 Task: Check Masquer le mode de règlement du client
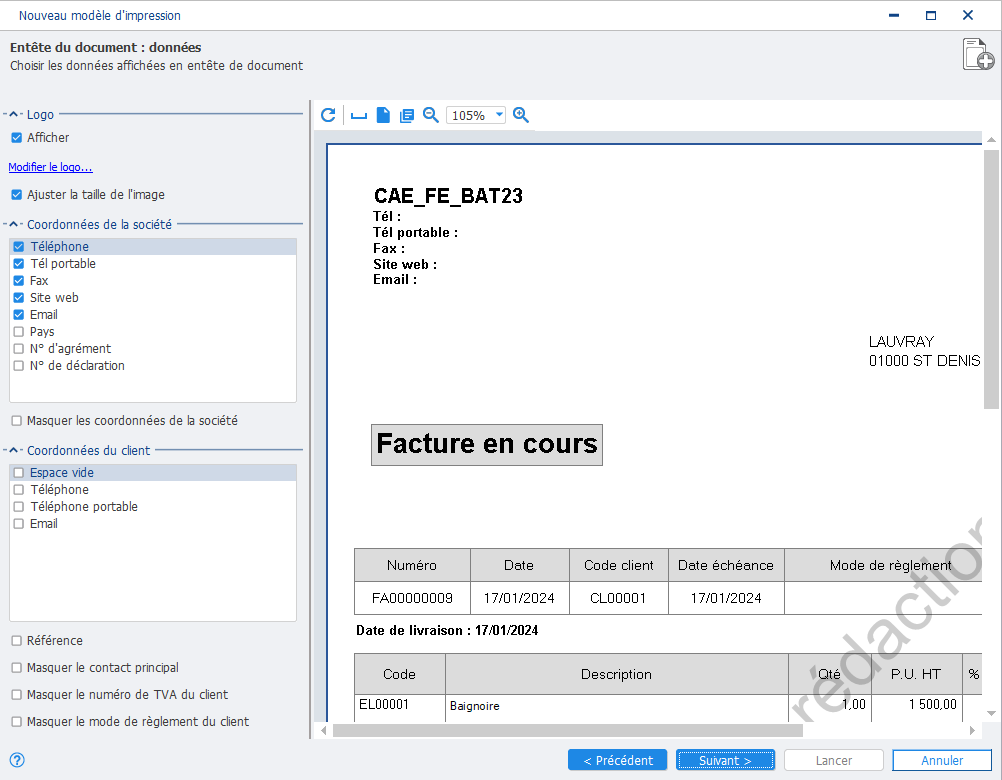tap(17, 722)
